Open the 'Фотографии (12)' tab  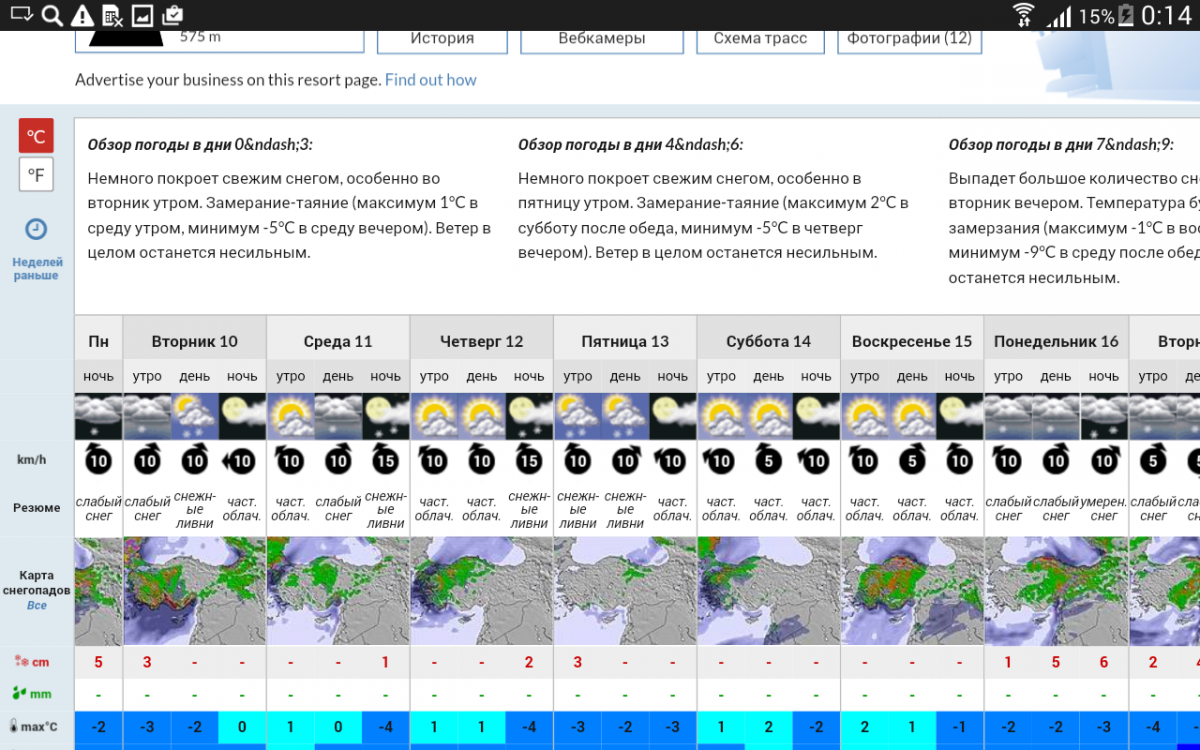coord(909,39)
